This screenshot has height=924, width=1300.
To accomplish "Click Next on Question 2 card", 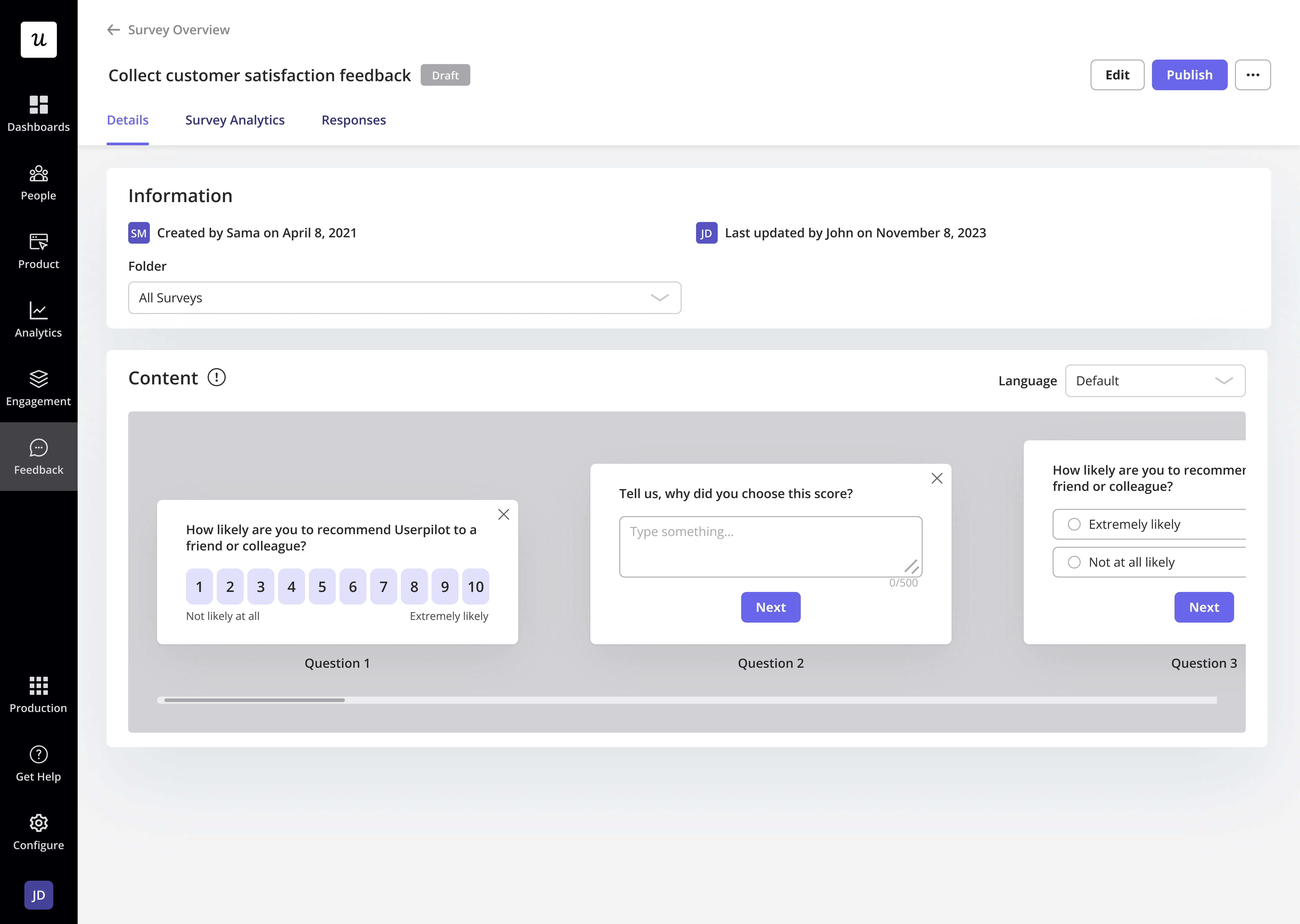I will point(771,607).
